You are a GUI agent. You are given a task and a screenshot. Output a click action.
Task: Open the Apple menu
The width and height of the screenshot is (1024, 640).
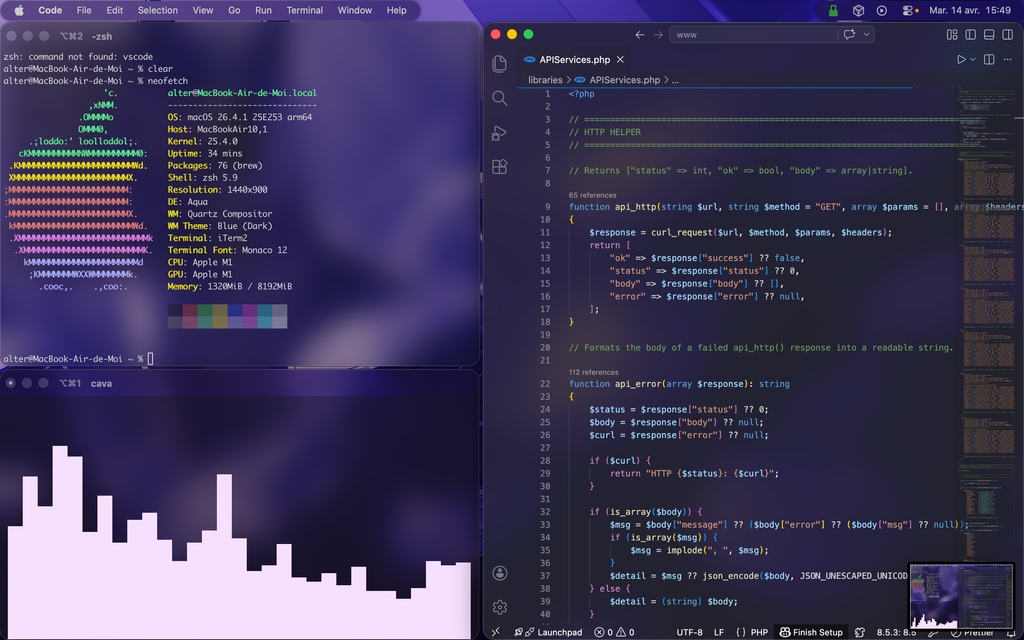[19, 10]
